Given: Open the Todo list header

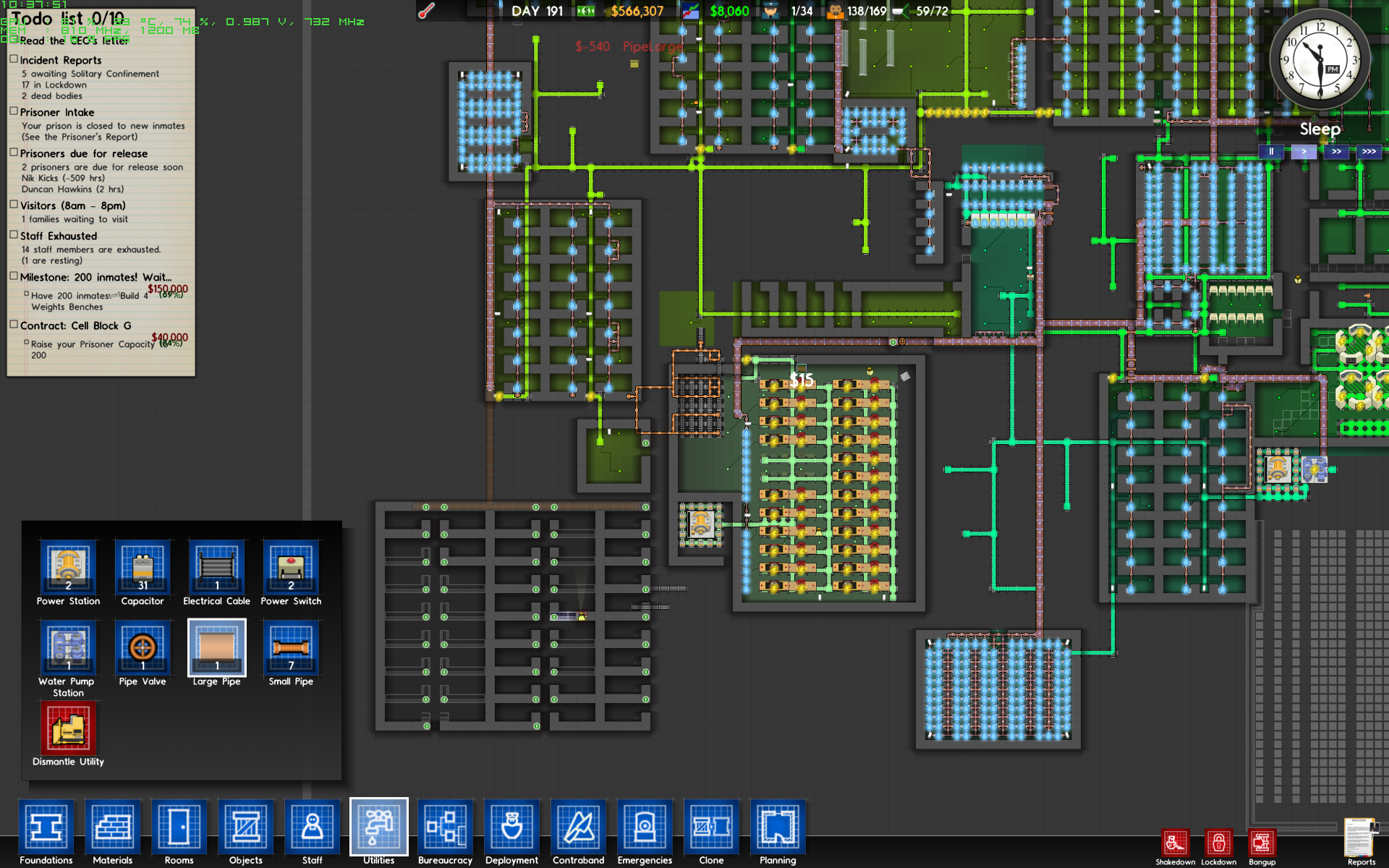Looking at the screenshot, I should pyautogui.click(x=68, y=18).
